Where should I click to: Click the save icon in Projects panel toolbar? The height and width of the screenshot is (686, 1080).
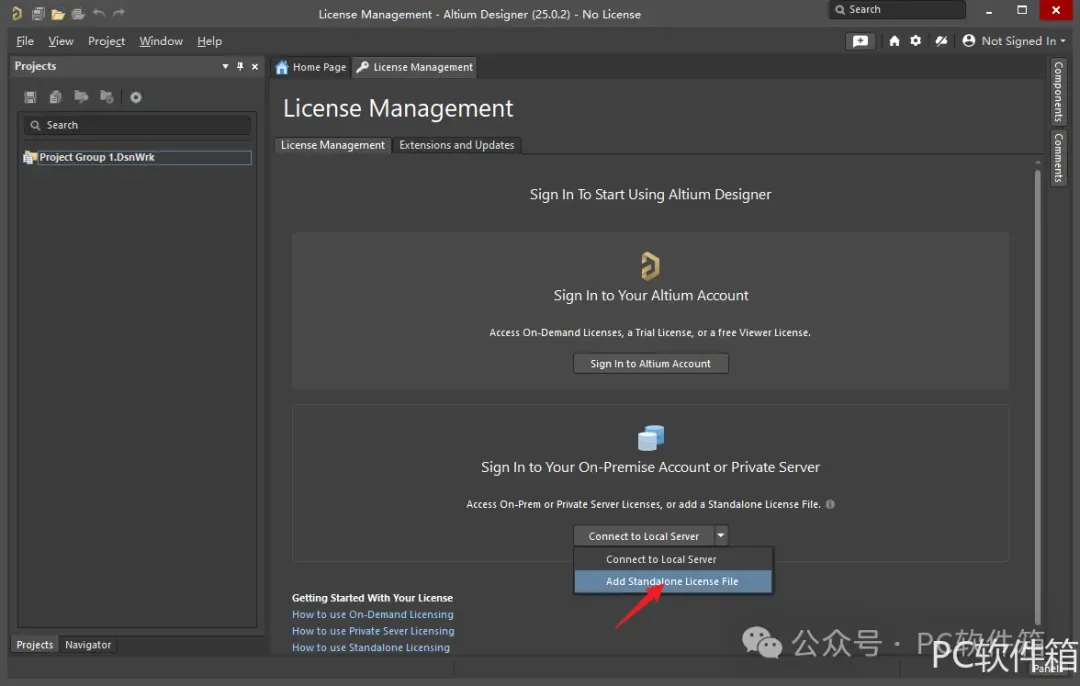tap(30, 97)
